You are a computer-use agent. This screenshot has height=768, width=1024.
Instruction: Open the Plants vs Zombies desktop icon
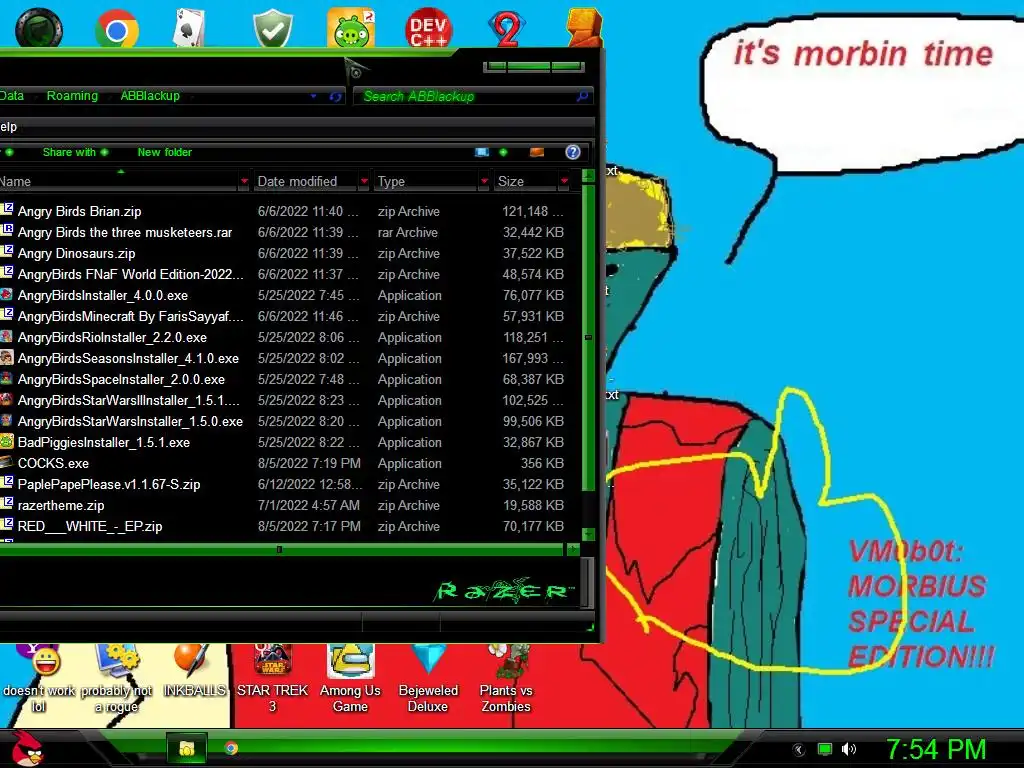(x=506, y=679)
